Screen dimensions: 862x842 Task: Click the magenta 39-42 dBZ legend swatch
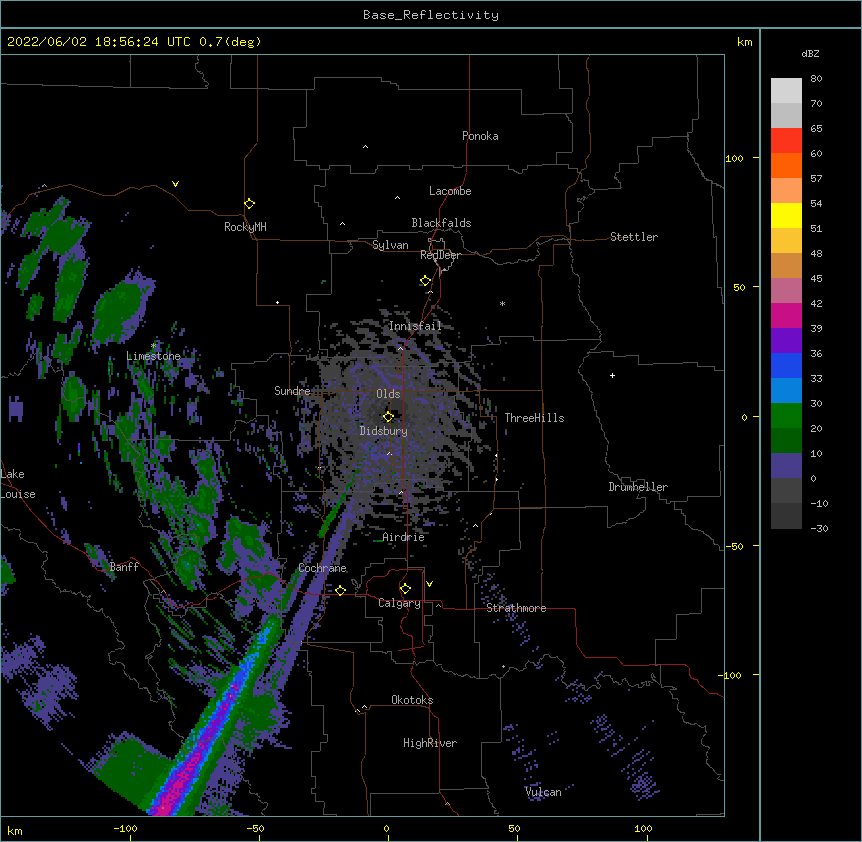[786, 315]
